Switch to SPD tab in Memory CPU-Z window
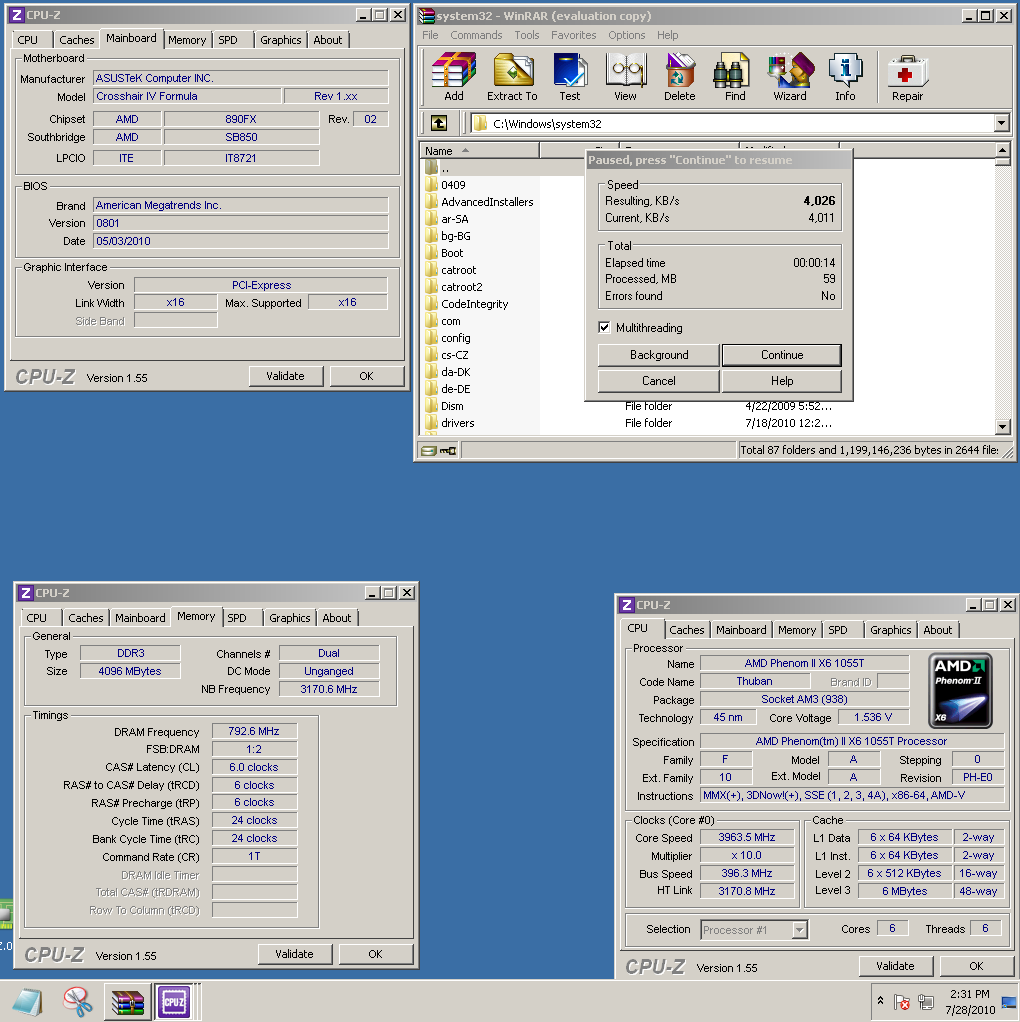 [237, 618]
